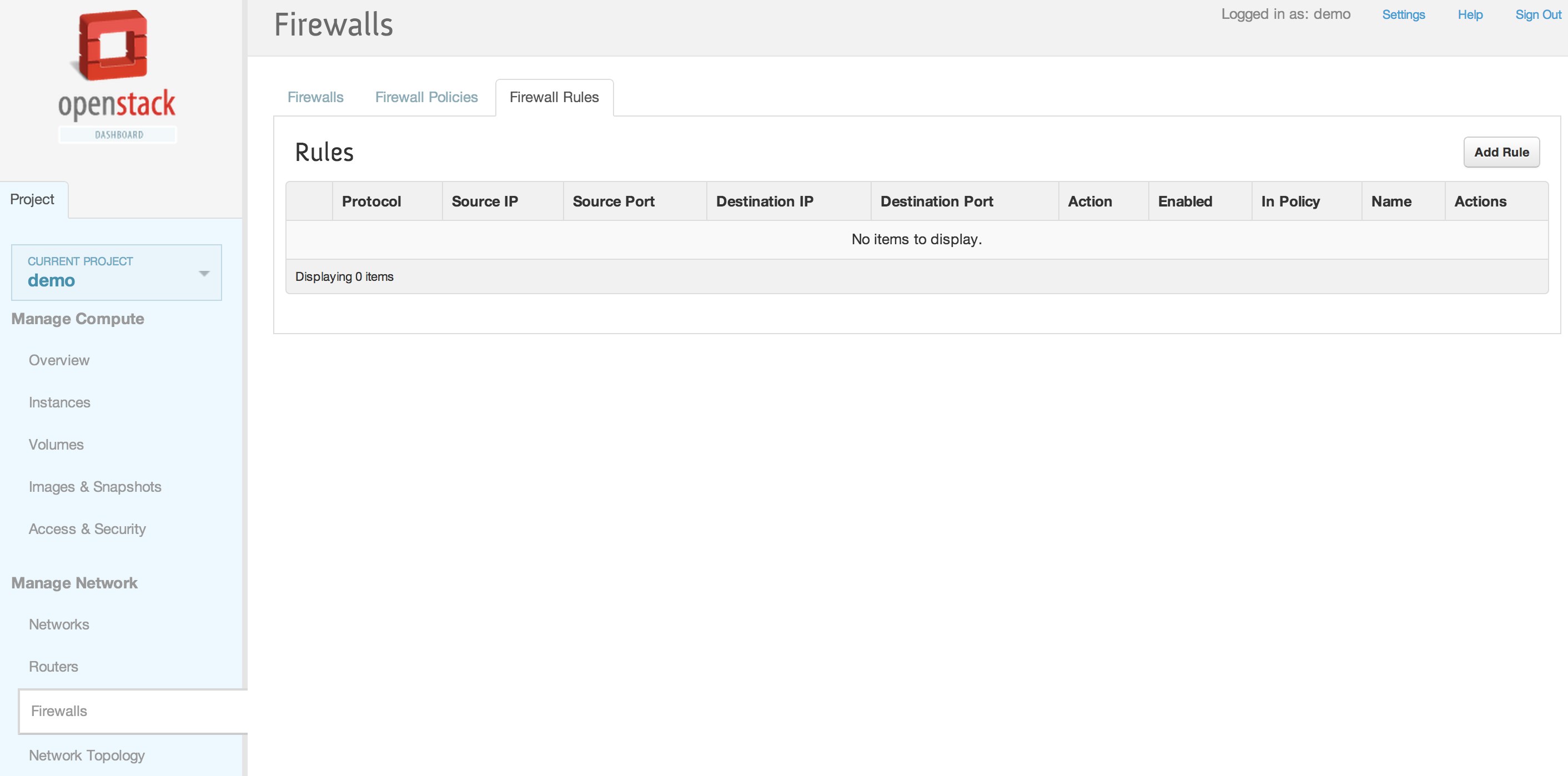The width and height of the screenshot is (1568, 776).
Task: Go to Access & Security
Action: pos(87,529)
